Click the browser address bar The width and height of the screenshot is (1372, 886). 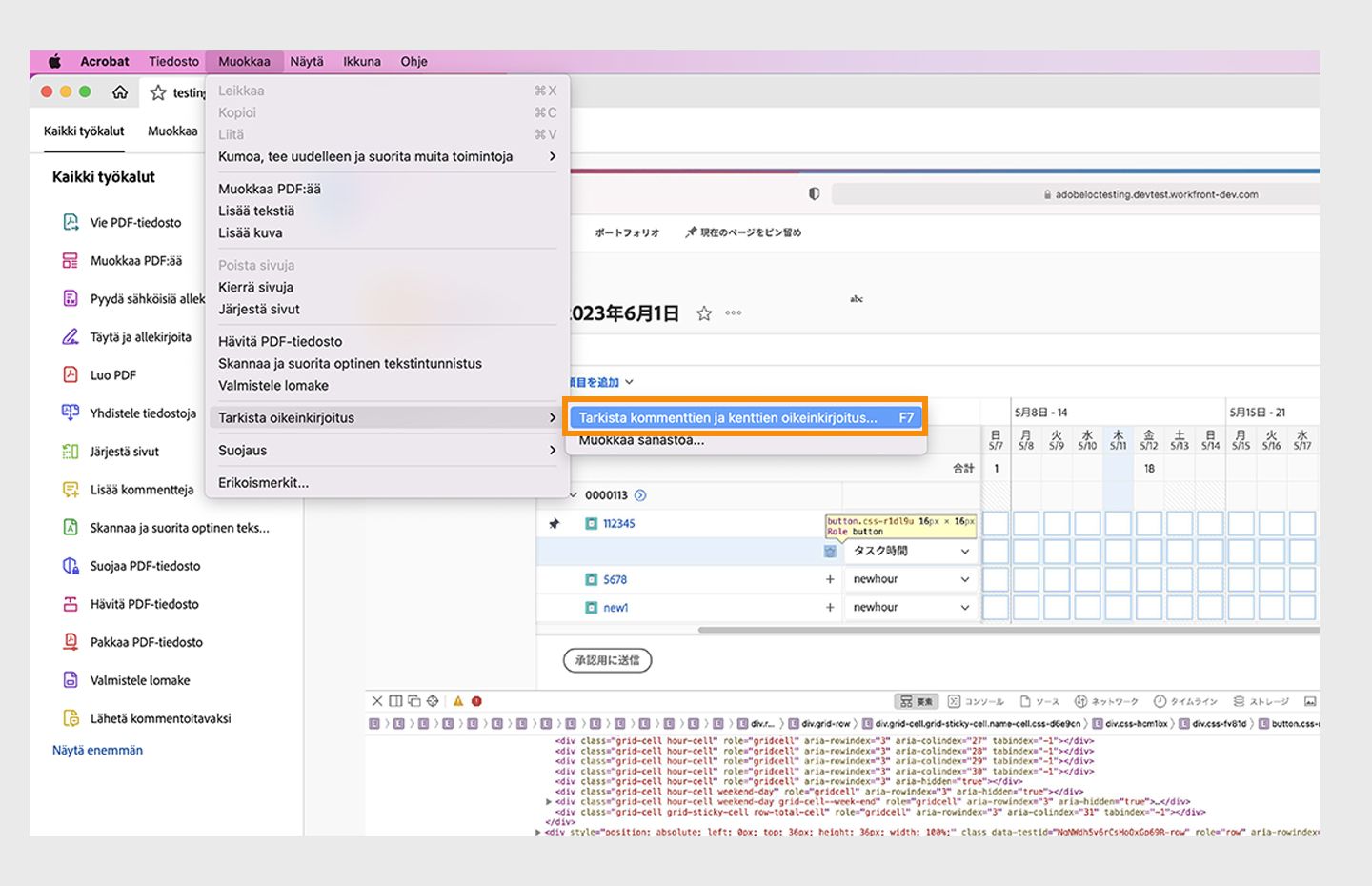(1075, 194)
